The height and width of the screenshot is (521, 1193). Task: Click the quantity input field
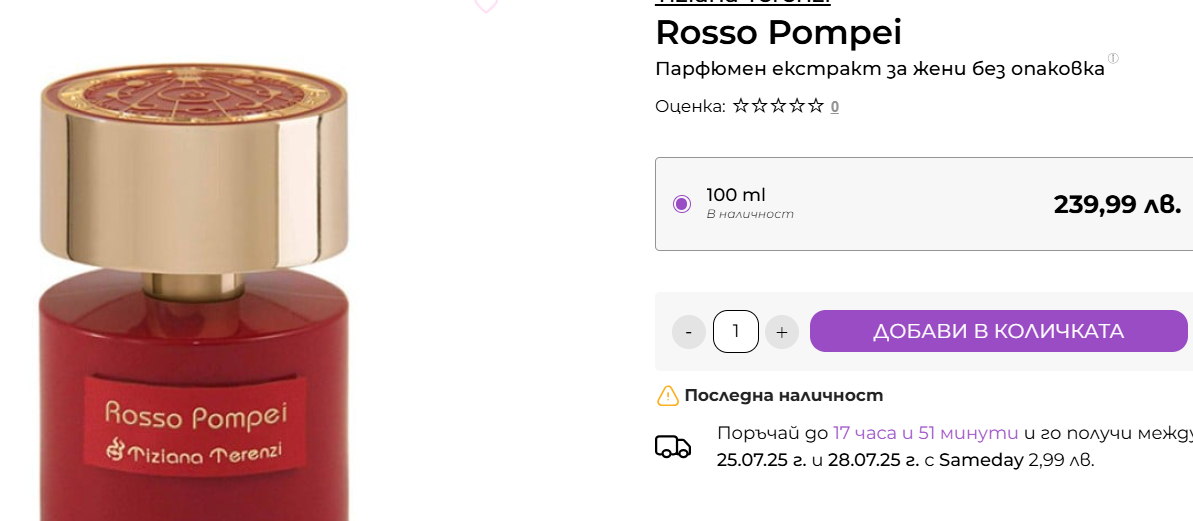coord(736,332)
